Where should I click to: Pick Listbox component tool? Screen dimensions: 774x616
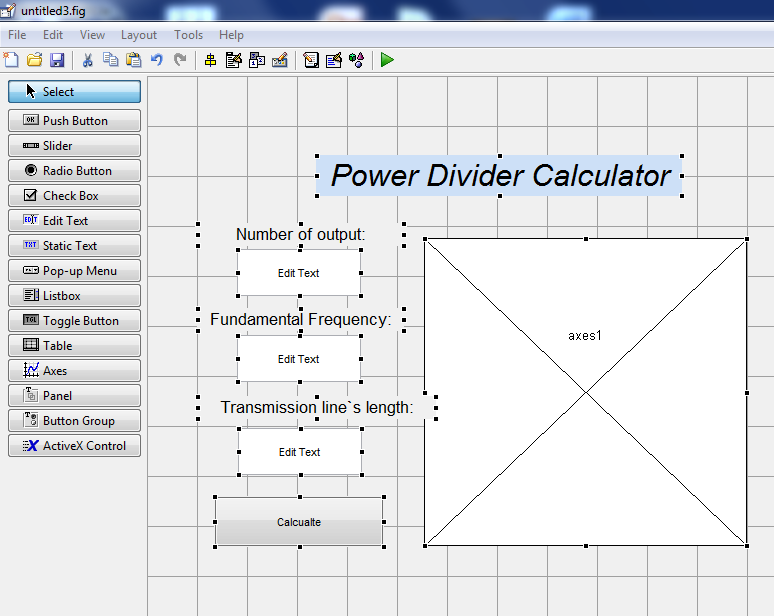[x=75, y=296]
